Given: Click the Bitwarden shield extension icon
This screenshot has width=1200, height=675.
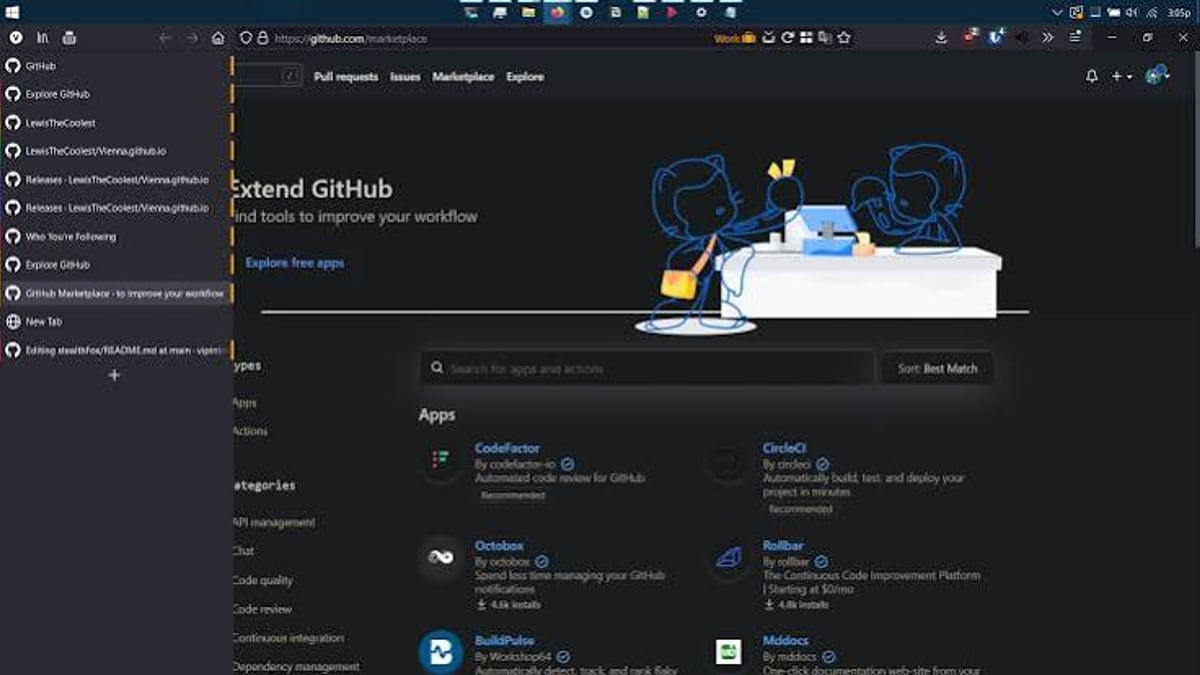Looking at the screenshot, I should click(x=996, y=38).
